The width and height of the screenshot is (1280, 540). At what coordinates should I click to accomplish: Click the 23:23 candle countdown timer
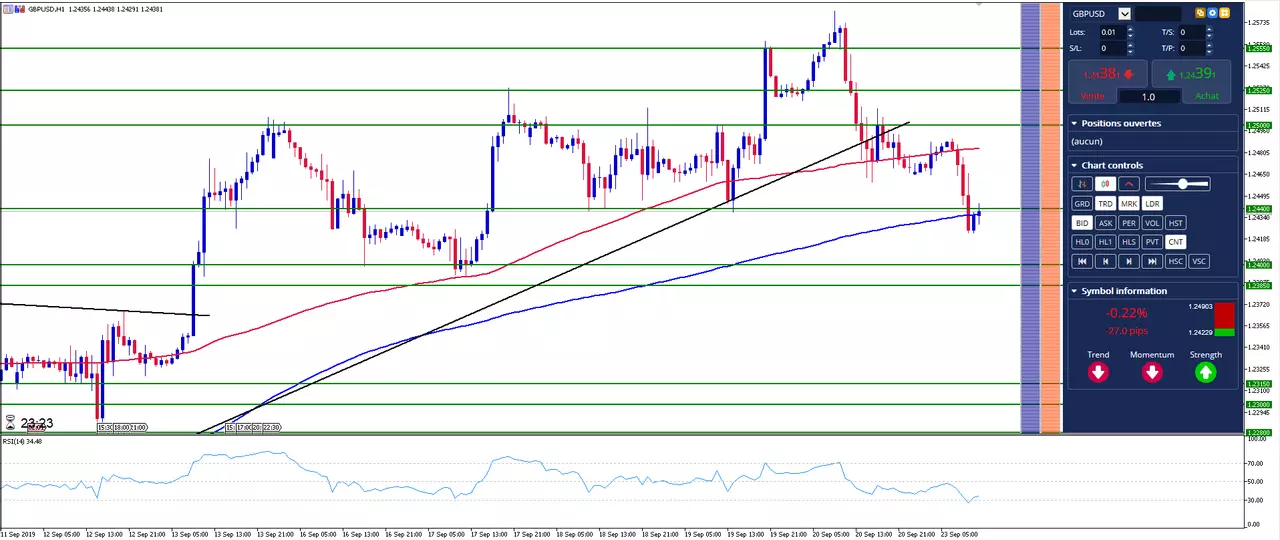pos(36,423)
